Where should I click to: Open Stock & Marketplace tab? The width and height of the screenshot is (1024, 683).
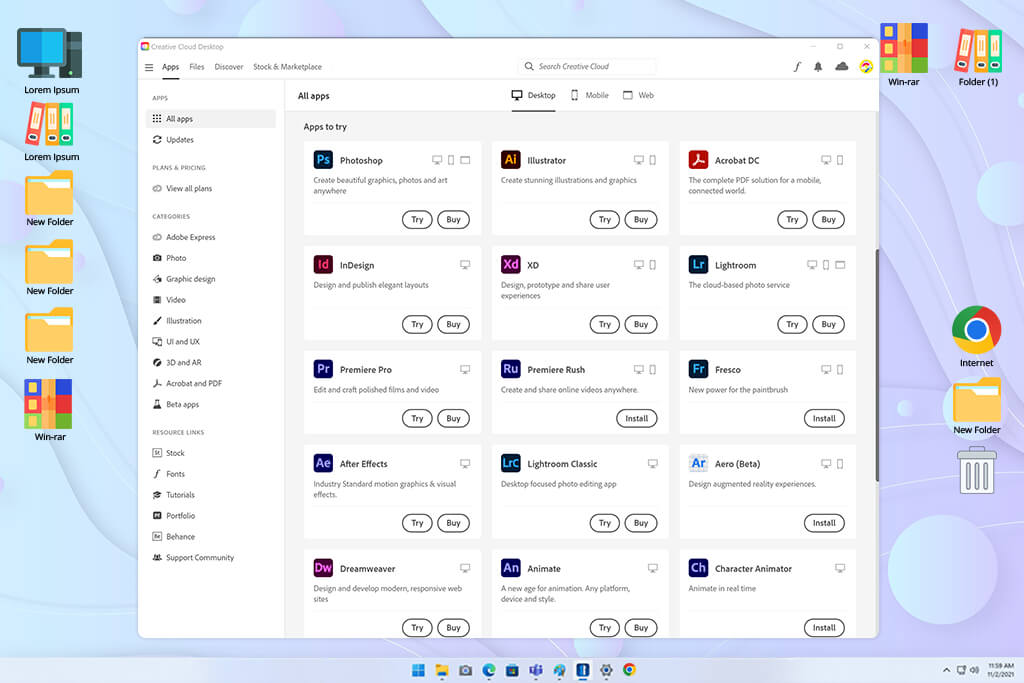tap(287, 67)
